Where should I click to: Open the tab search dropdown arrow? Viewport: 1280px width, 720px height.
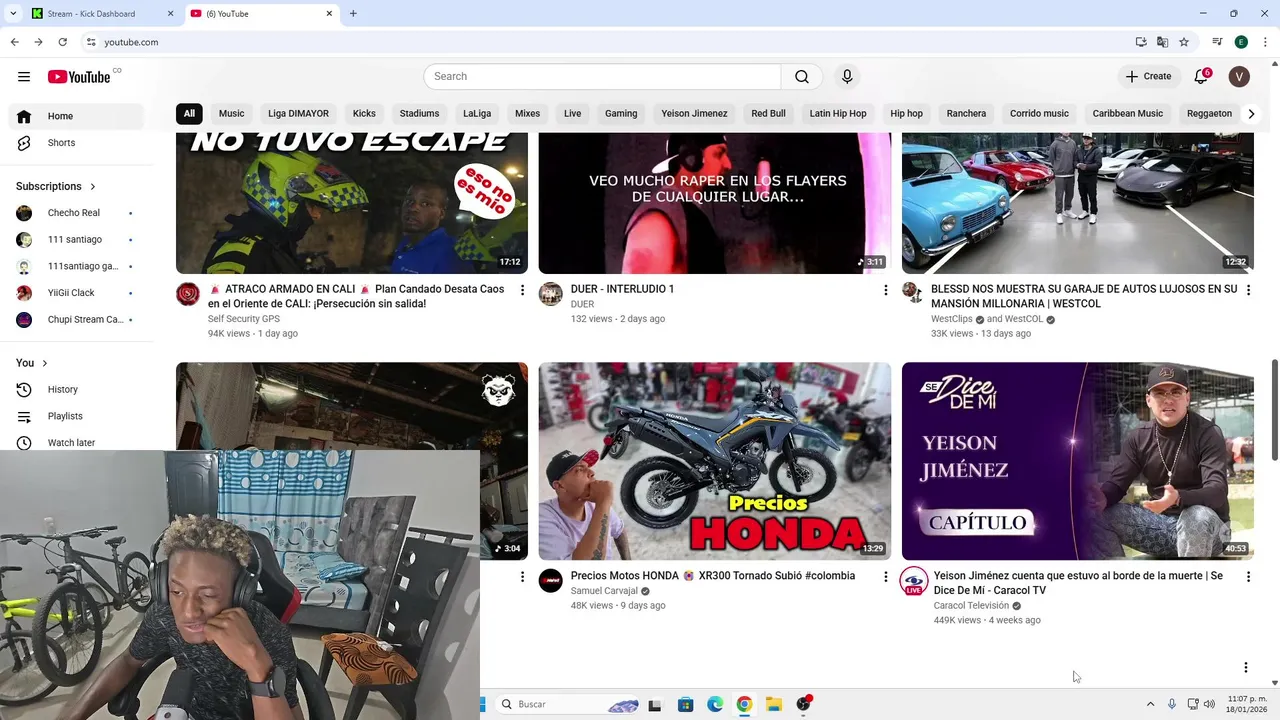coord(13,14)
